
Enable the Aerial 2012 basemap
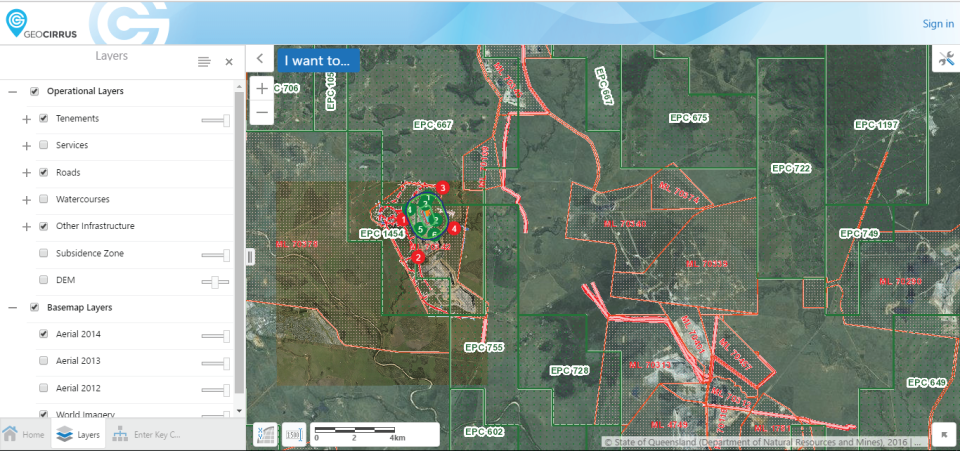[43, 388]
